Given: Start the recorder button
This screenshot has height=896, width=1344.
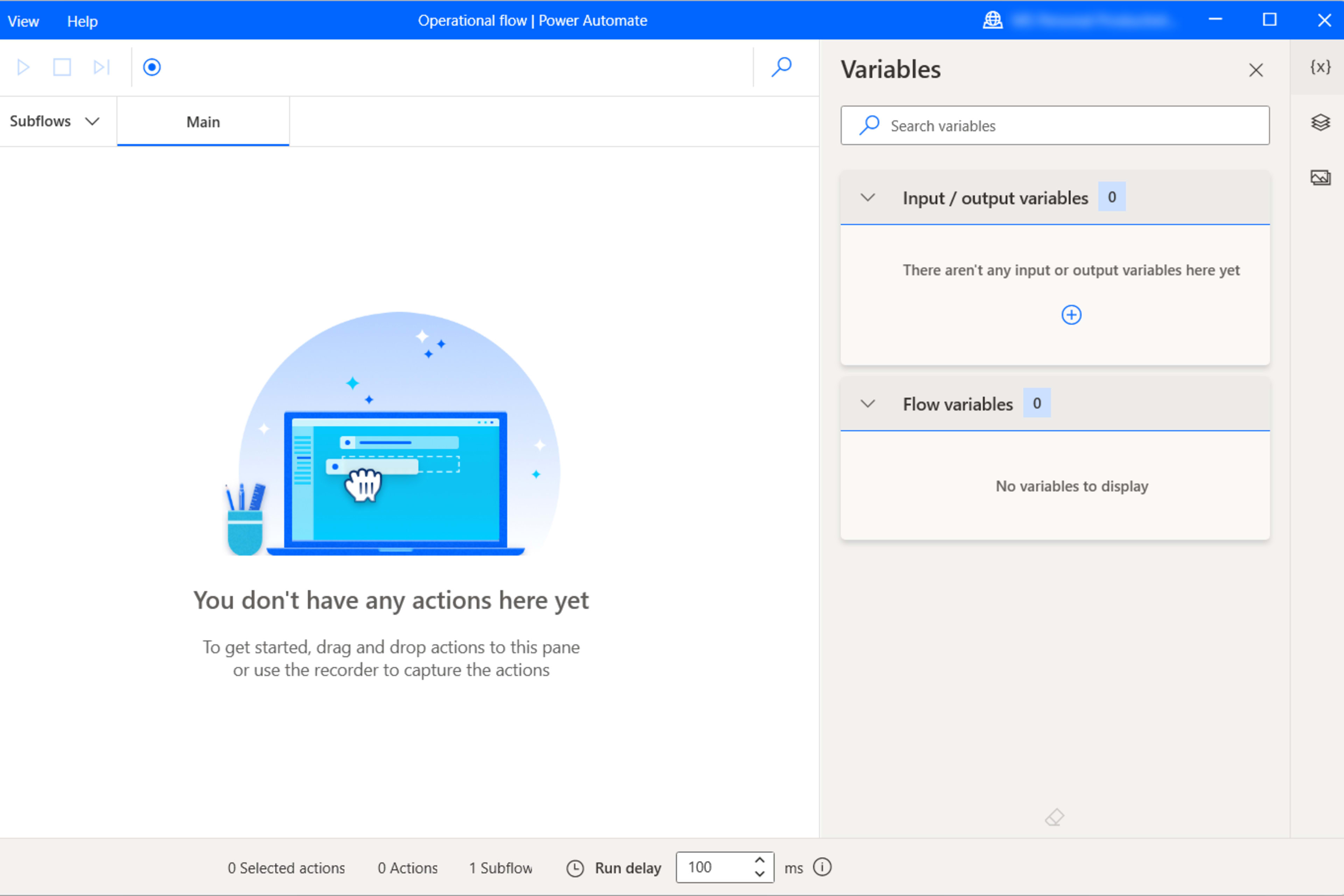Looking at the screenshot, I should (x=152, y=68).
